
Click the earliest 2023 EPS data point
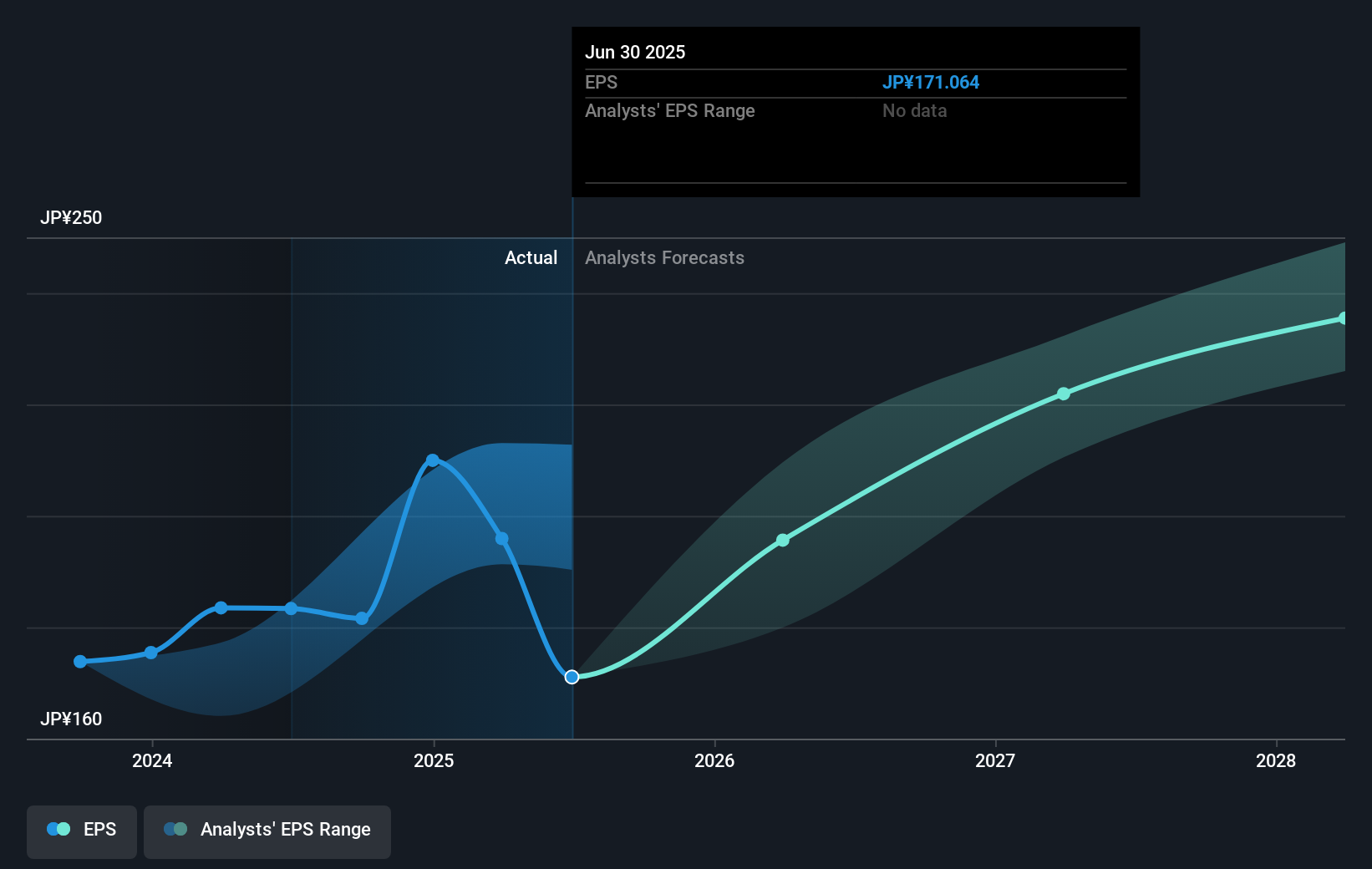[80, 661]
